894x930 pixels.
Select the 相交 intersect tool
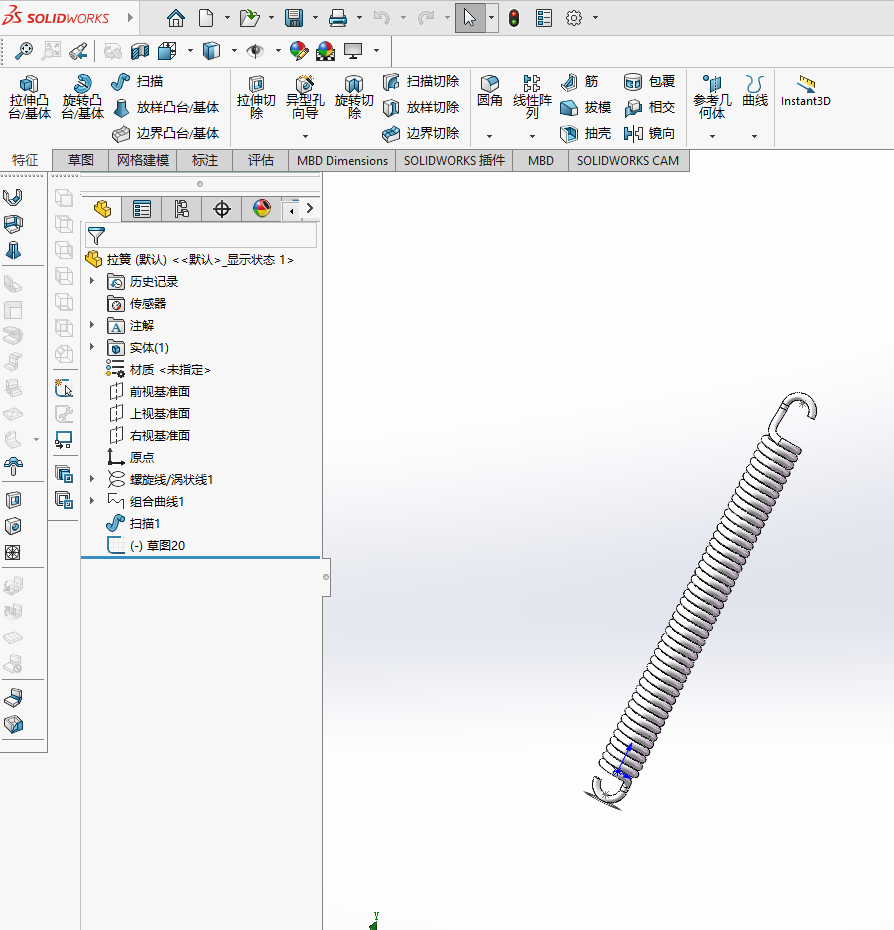[650, 107]
